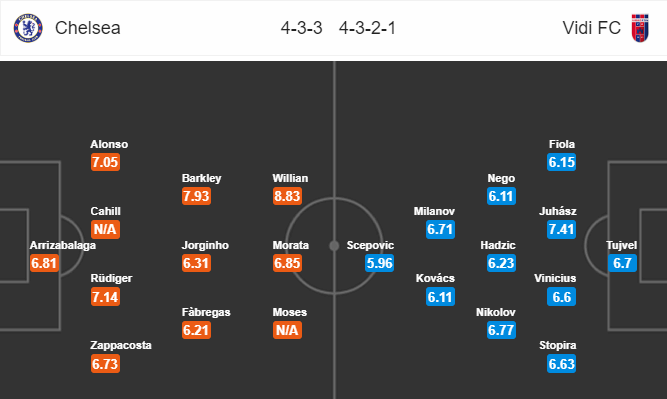The width and height of the screenshot is (667, 399).
Task: Open the Vidi FC team name link
Action: click(591, 28)
